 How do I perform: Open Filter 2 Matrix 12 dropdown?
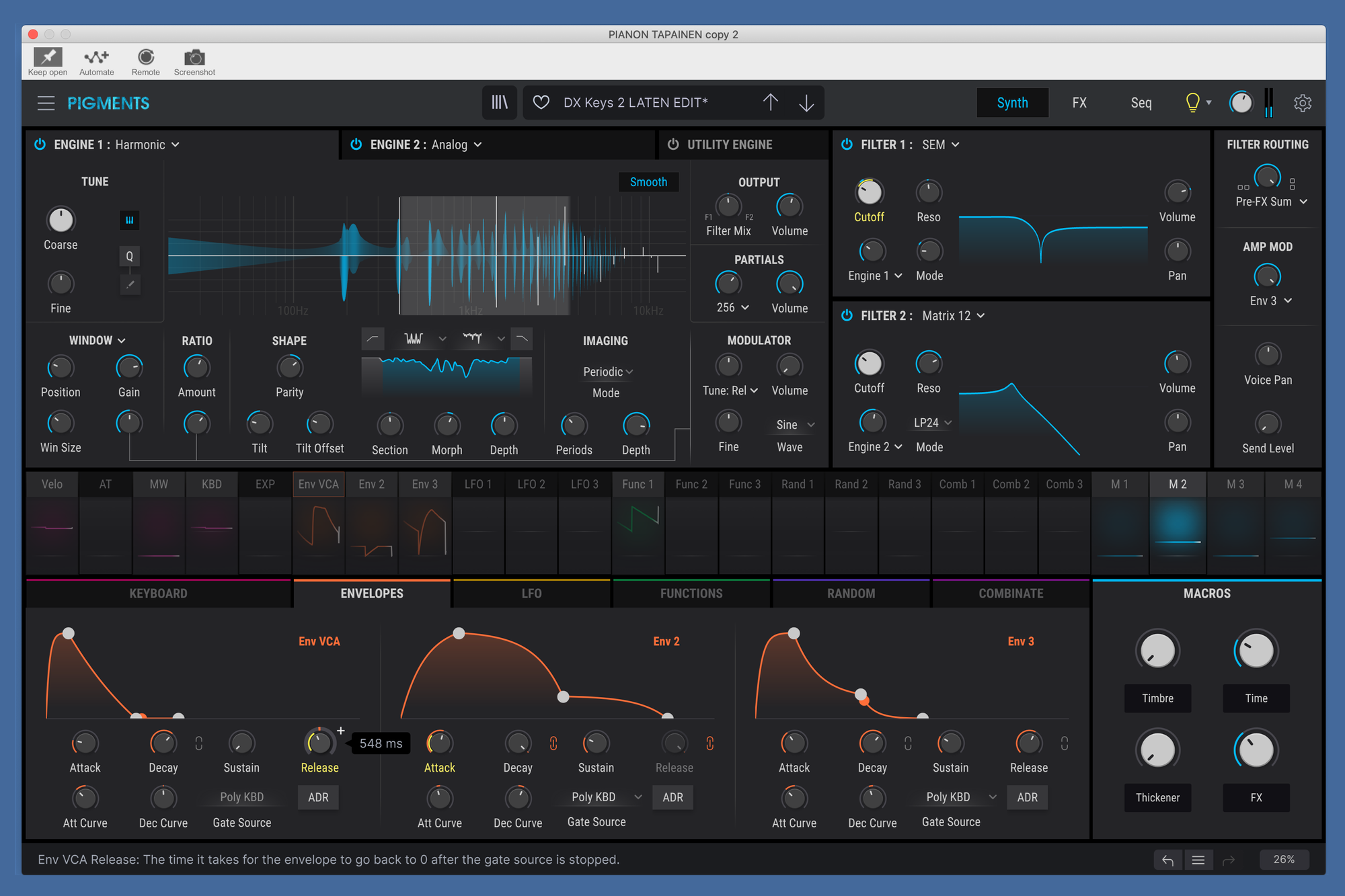coord(954,315)
